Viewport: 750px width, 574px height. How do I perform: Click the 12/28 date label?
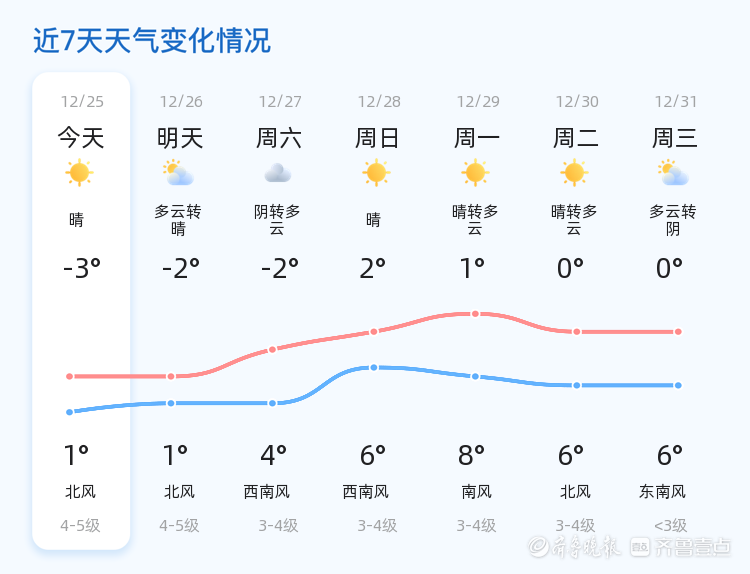[378, 101]
